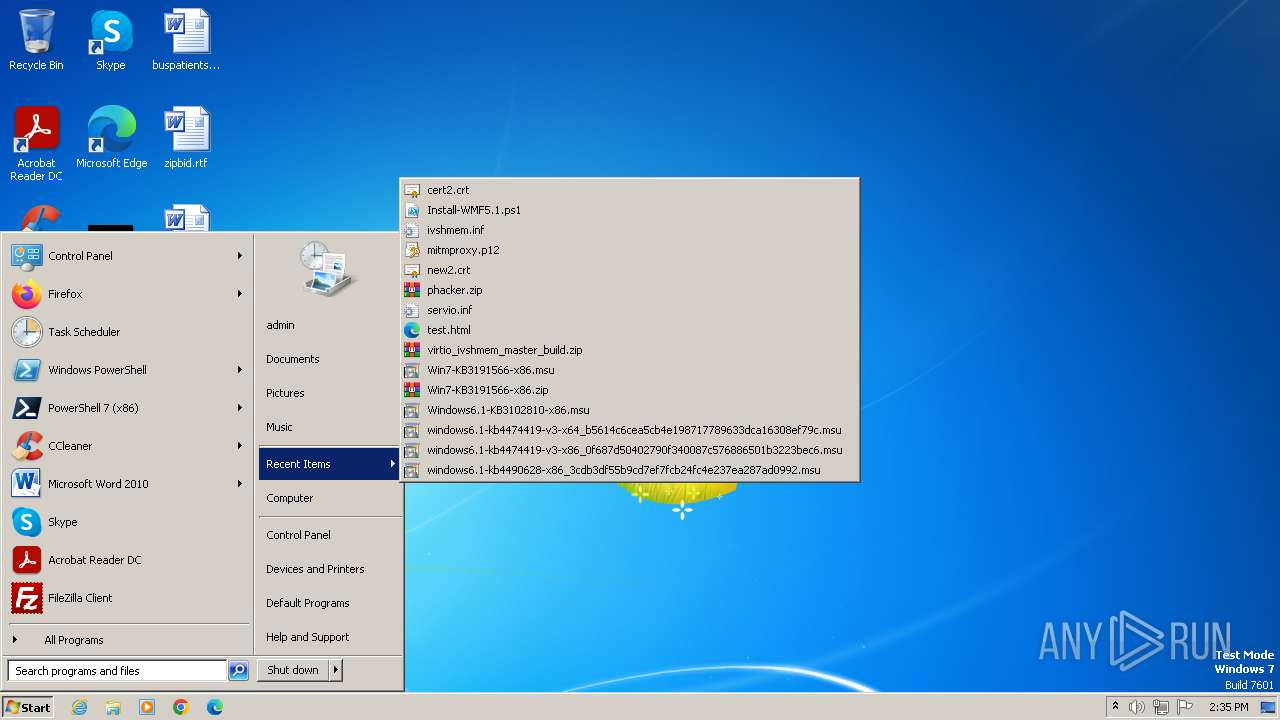Open Skype from the Start menu list
Image resolution: width=1280 pixels, height=720 pixels.
(x=128, y=522)
